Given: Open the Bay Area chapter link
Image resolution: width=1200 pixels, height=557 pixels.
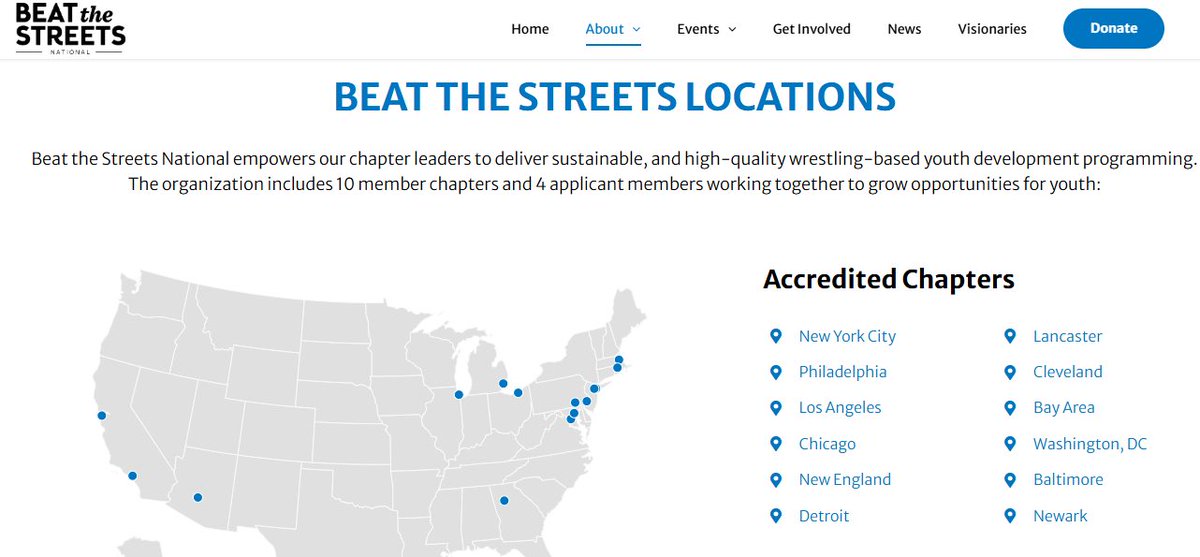Looking at the screenshot, I should click(x=1064, y=408).
